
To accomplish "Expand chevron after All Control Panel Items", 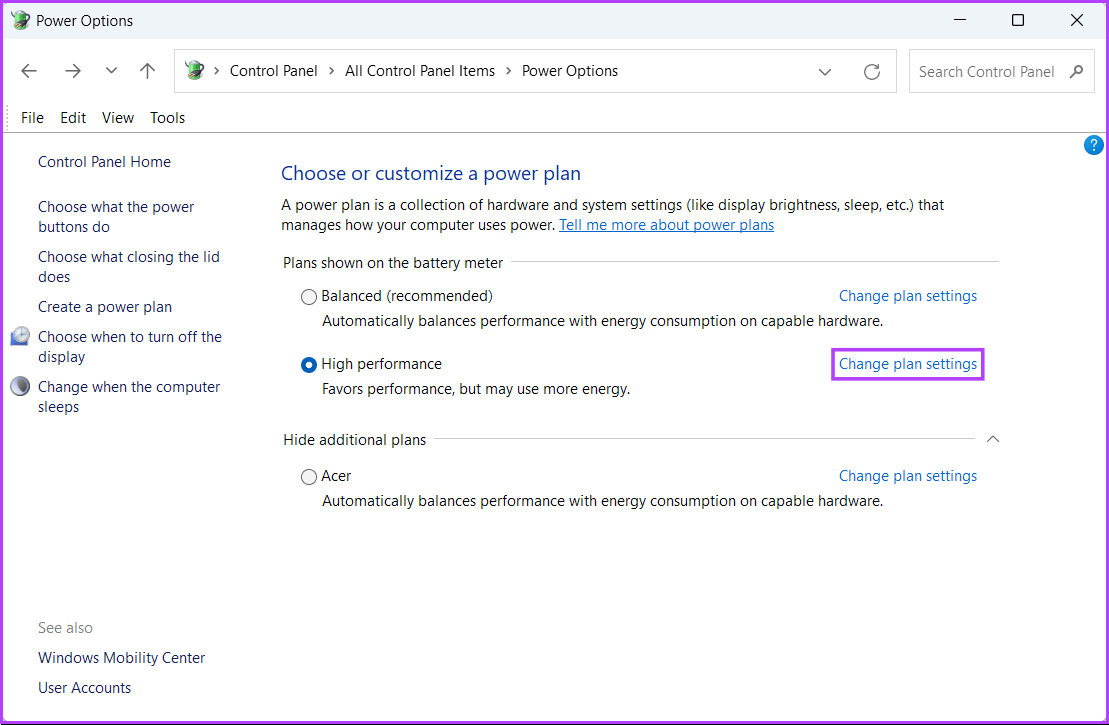I will tap(509, 71).
